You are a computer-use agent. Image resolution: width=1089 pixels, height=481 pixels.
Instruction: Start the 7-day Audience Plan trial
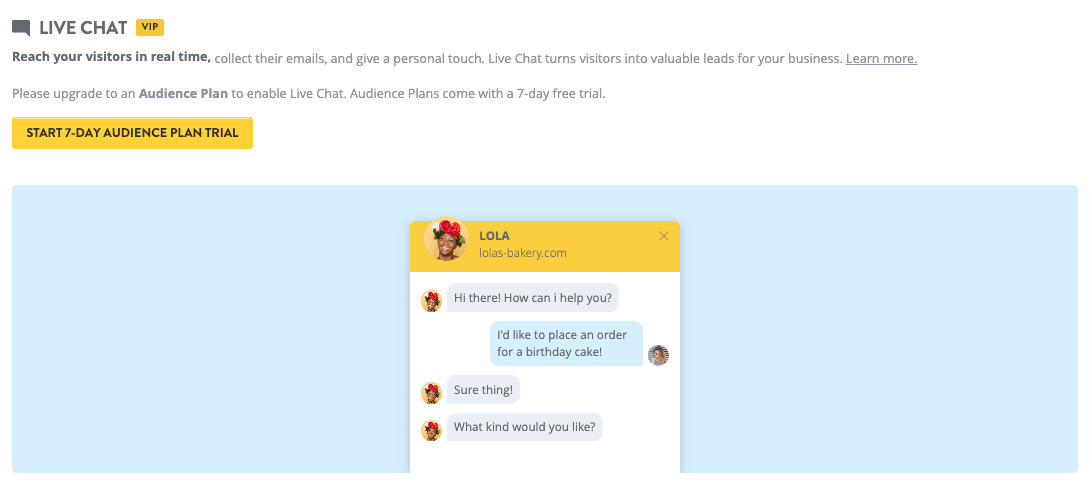(x=132, y=133)
